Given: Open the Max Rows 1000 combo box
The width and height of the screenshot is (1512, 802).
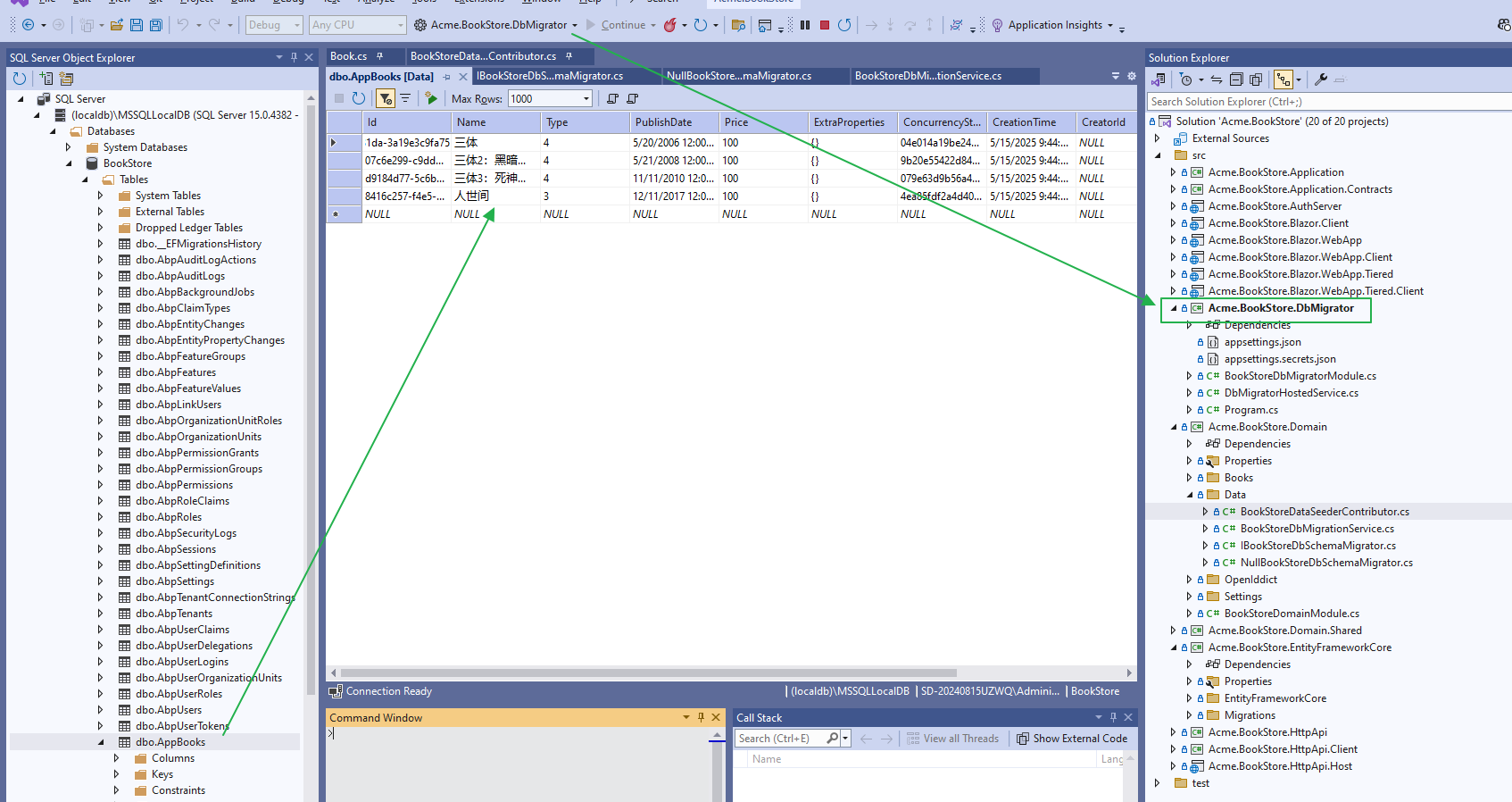Looking at the screenshot, I should tap(550, 98).
